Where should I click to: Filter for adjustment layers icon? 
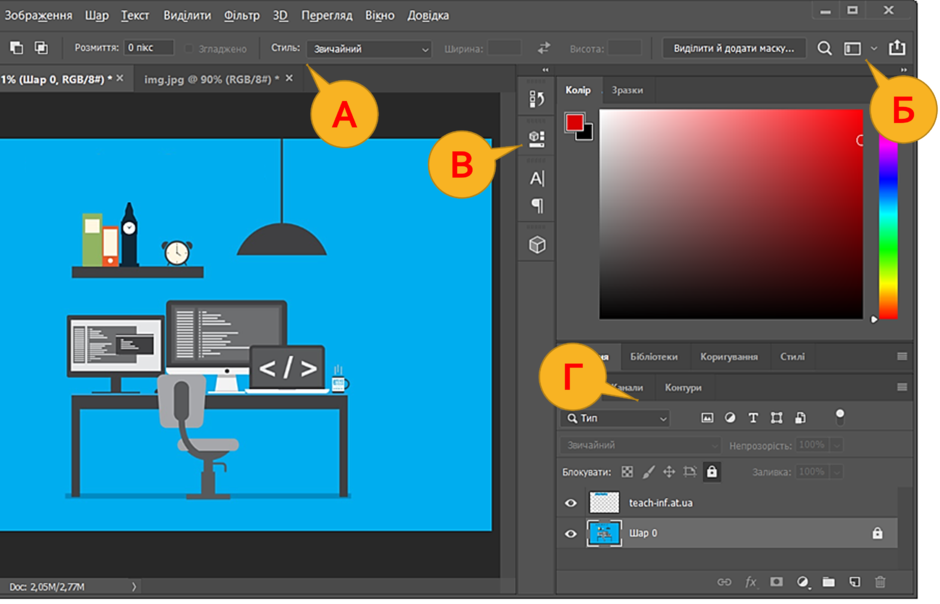pyautogui.click(x=730, y=418)
